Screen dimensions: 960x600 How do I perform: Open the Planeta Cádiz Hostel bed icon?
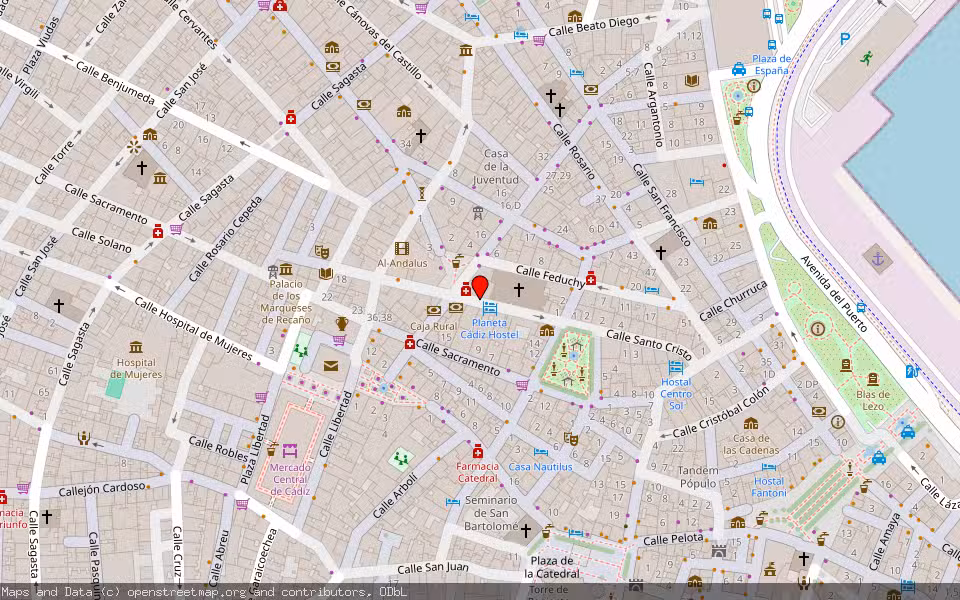489,308
